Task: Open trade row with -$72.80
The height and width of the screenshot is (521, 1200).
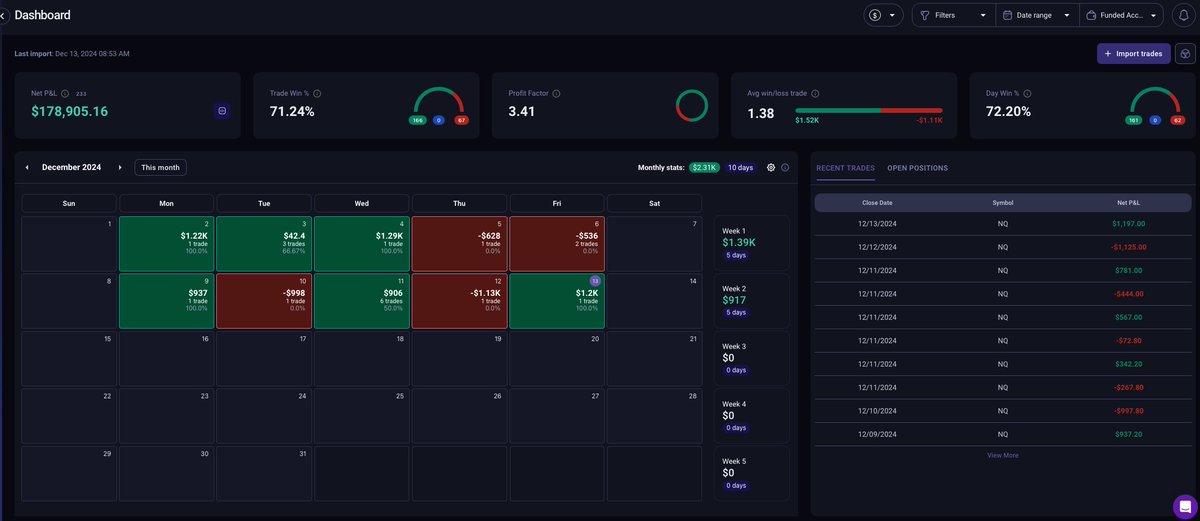Action: 1002,340
